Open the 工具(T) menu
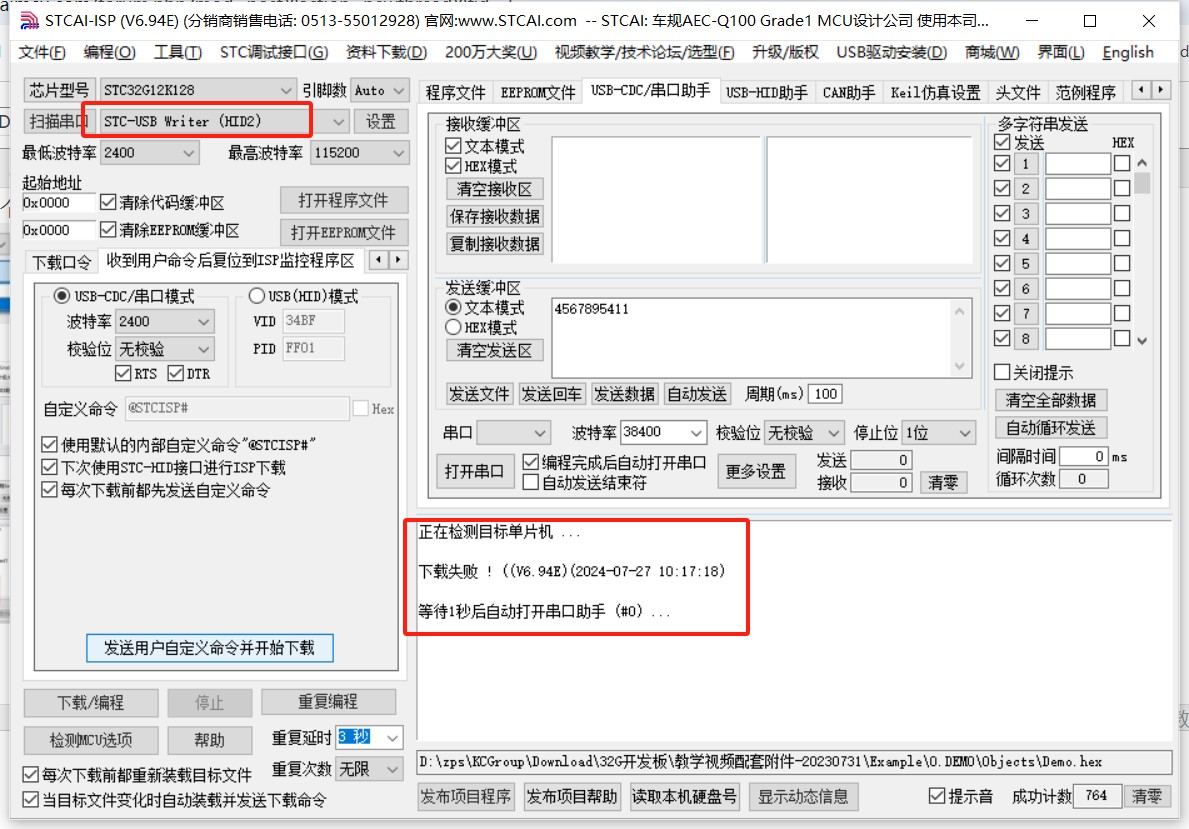 pyautogui.click(x=177, y=52)
